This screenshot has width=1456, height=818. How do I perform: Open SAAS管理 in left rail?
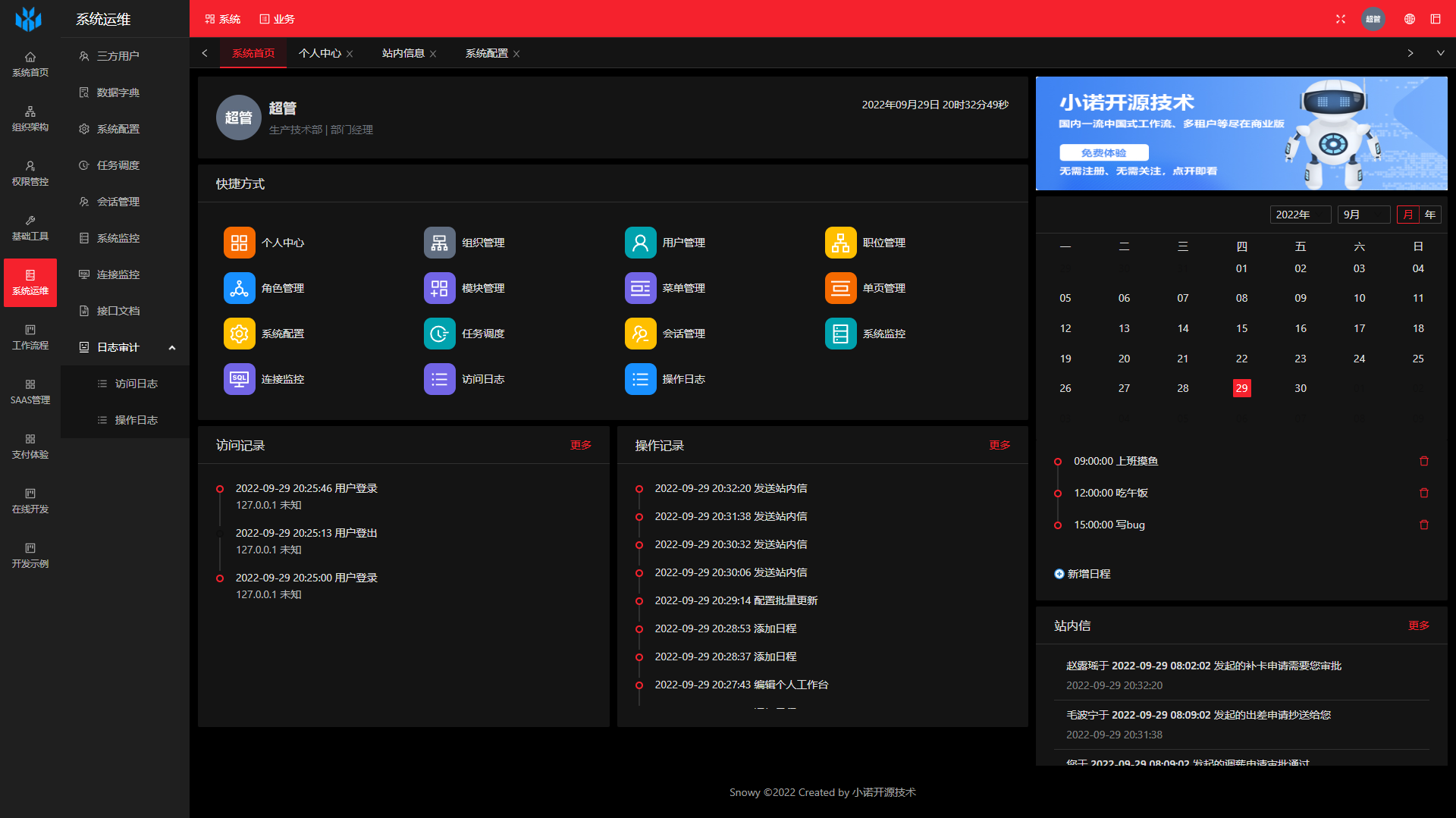click(30, 392)
